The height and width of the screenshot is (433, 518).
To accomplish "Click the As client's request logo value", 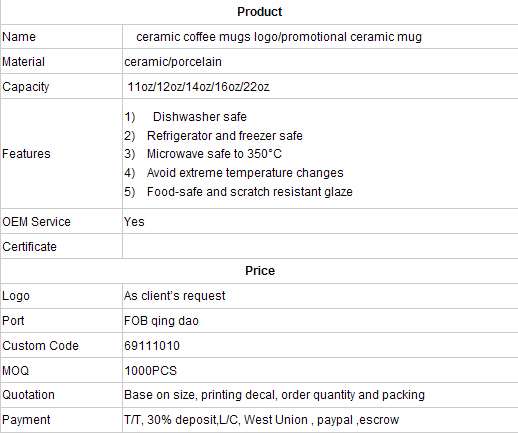I will click(x=175, y=296).
